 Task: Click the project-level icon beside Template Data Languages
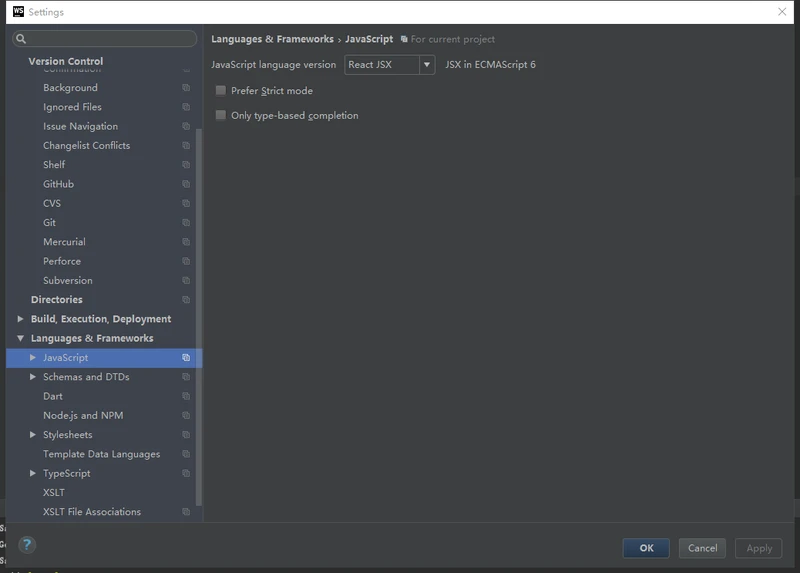click(186, 454)
